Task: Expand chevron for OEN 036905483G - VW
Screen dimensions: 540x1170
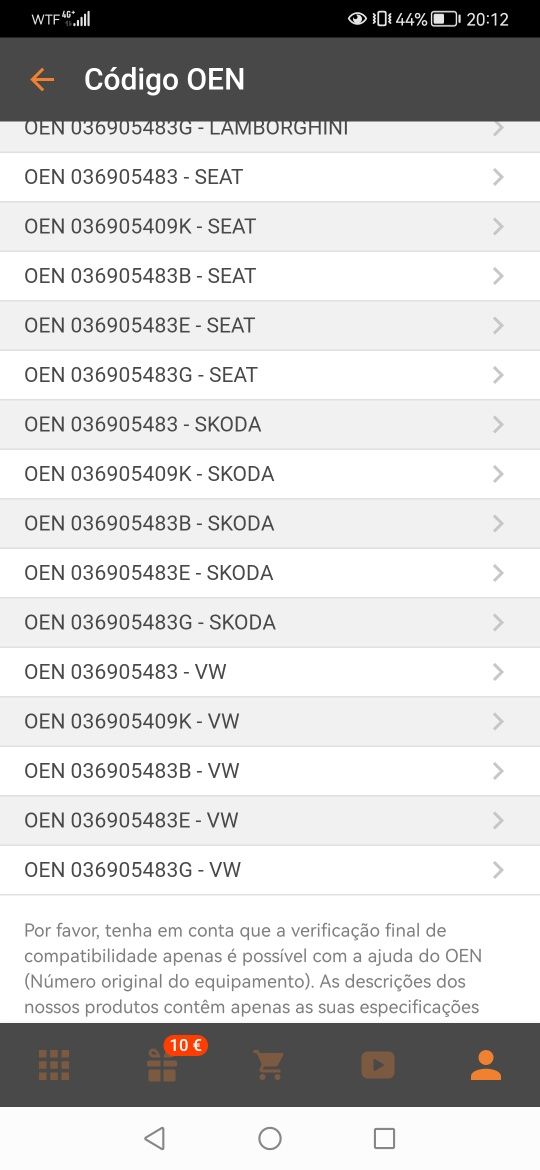Action: [498, 870]
